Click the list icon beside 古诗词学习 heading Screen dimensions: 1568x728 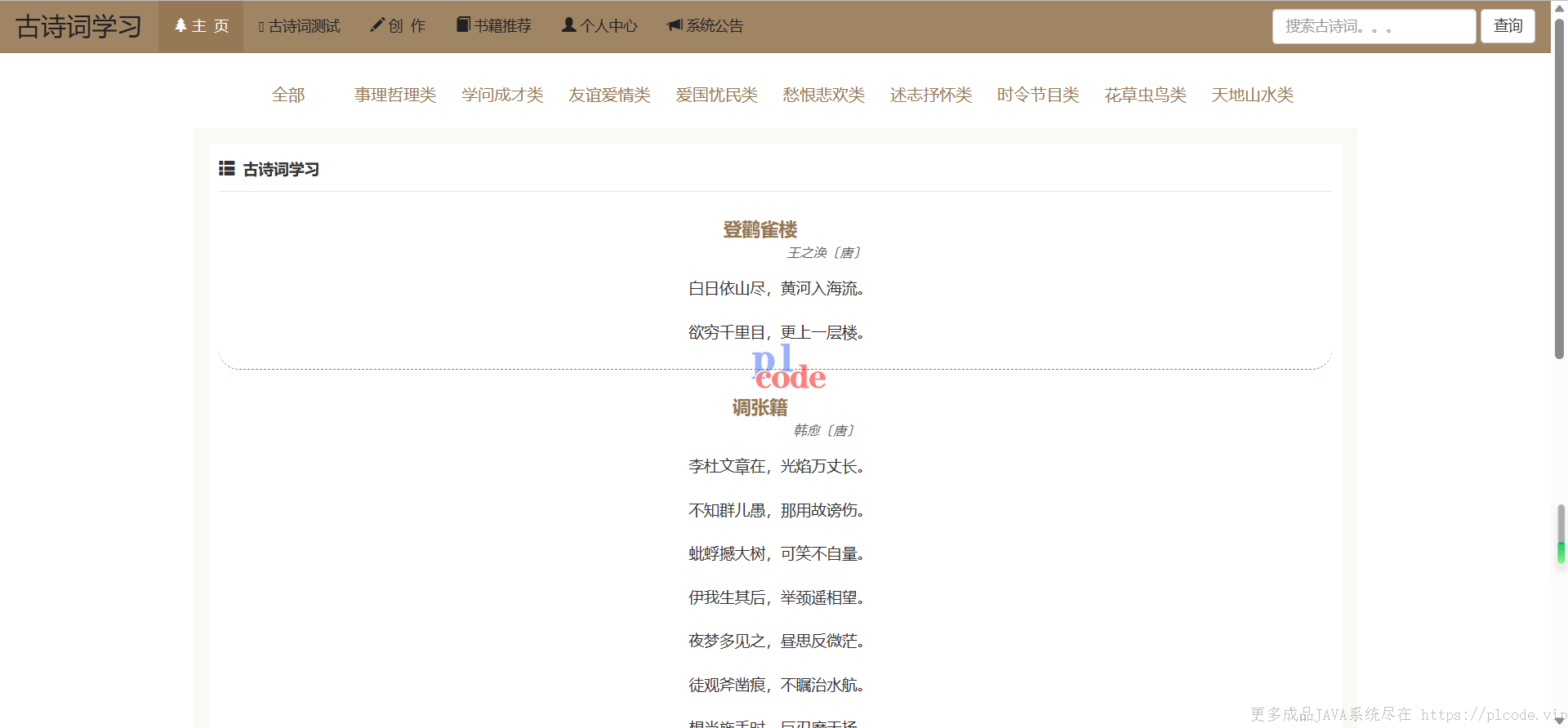tap(227, 169)
